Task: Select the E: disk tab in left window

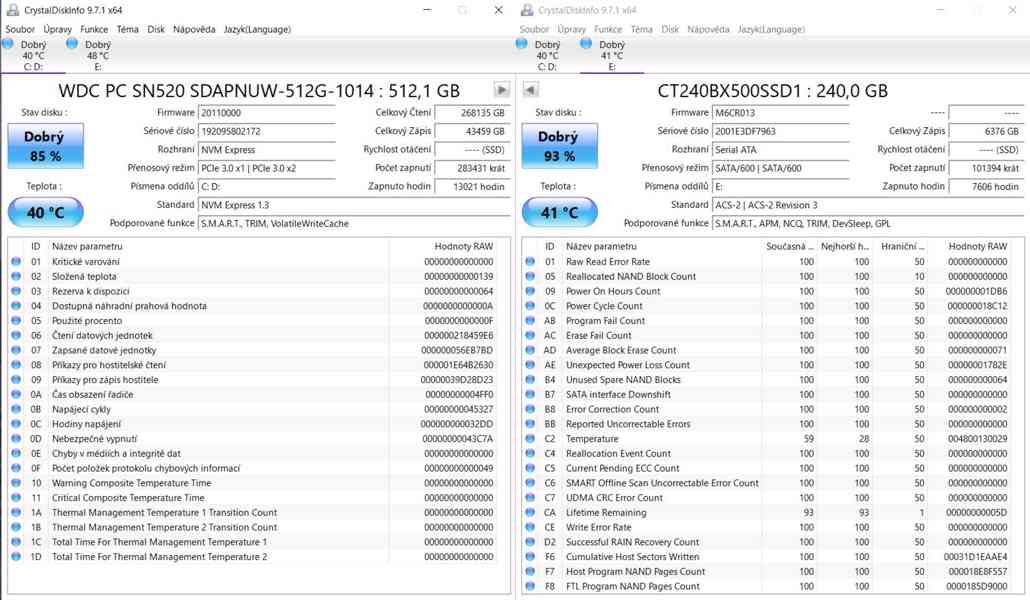Action: coord(97,55)
